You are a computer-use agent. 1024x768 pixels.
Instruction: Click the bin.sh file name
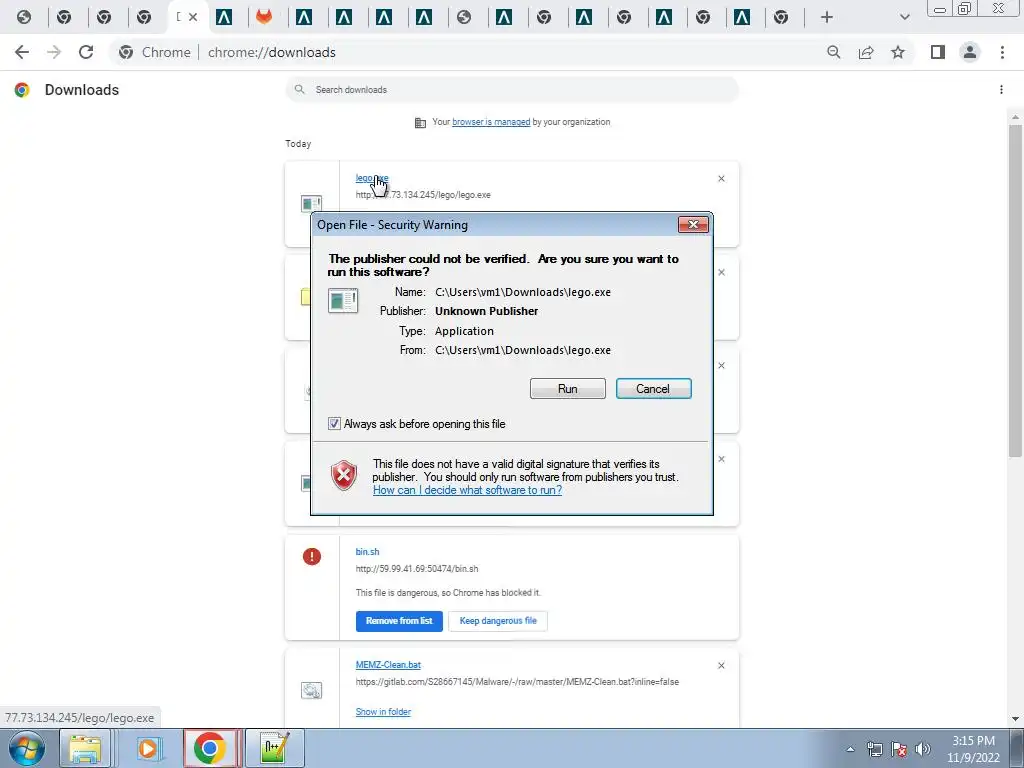tap(367, 552)
